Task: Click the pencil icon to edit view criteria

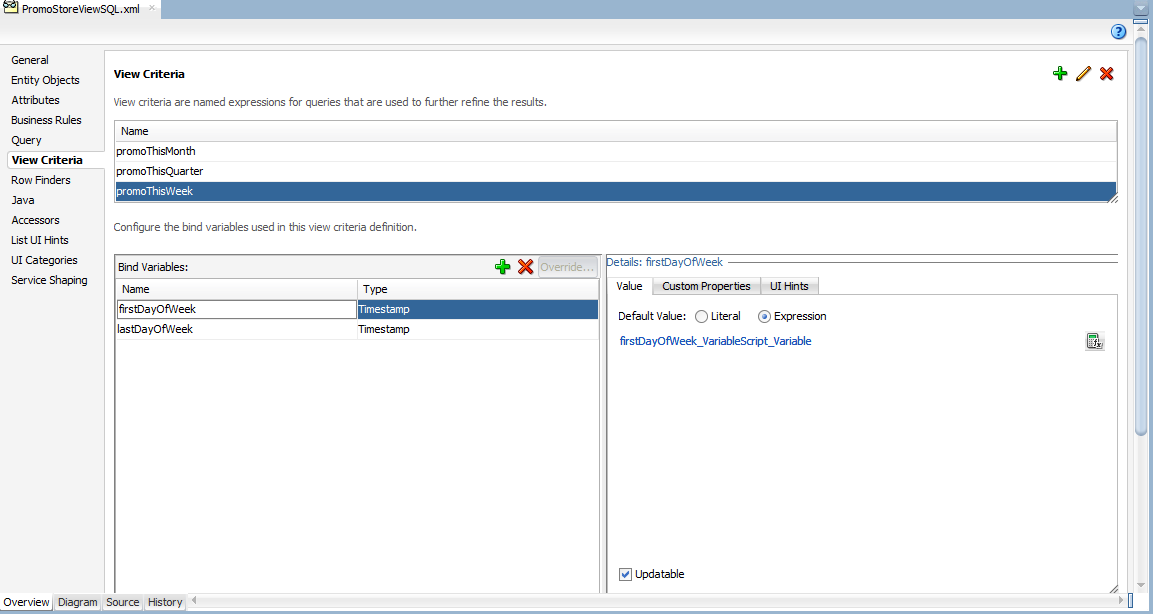Action: point(1083,74)
